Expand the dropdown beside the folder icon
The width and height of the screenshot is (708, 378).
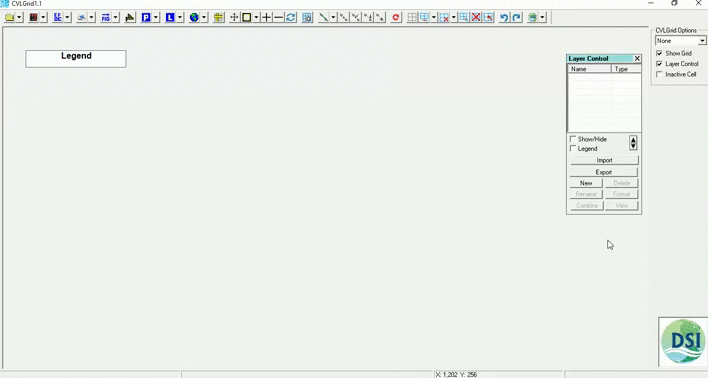coord(19,18)
